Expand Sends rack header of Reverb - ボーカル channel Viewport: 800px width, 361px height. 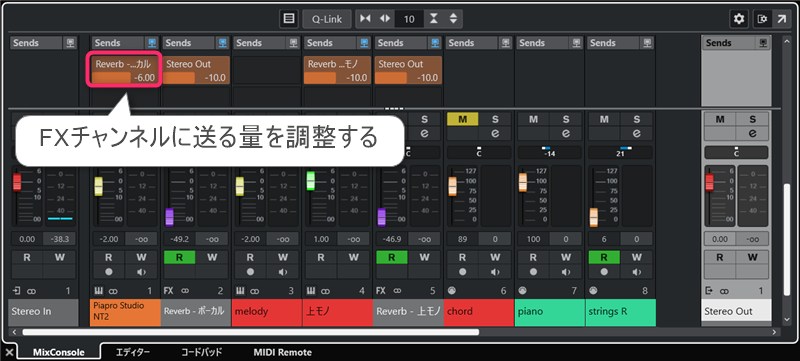[189, 43]
